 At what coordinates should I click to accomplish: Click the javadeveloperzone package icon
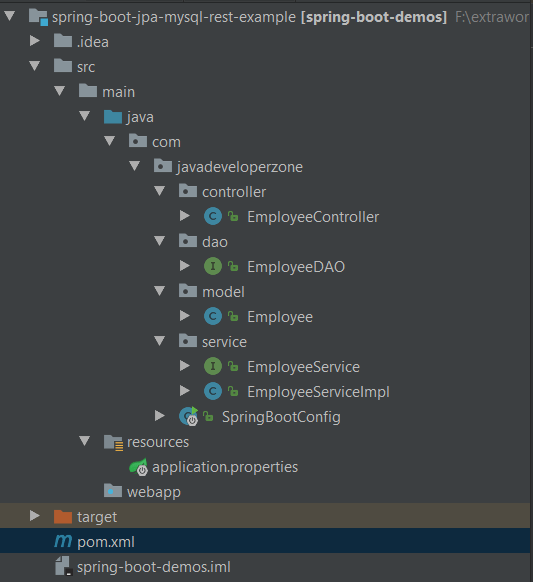pyautogui.click(x=163, y=166)
